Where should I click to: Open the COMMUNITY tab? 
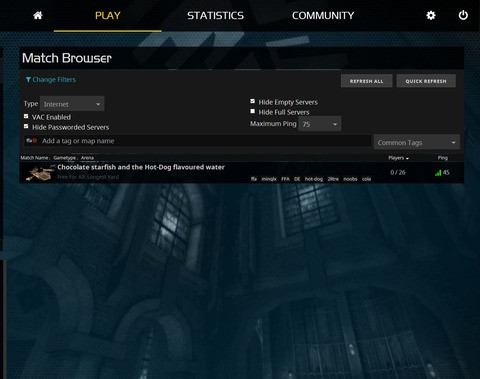point(323,16)
